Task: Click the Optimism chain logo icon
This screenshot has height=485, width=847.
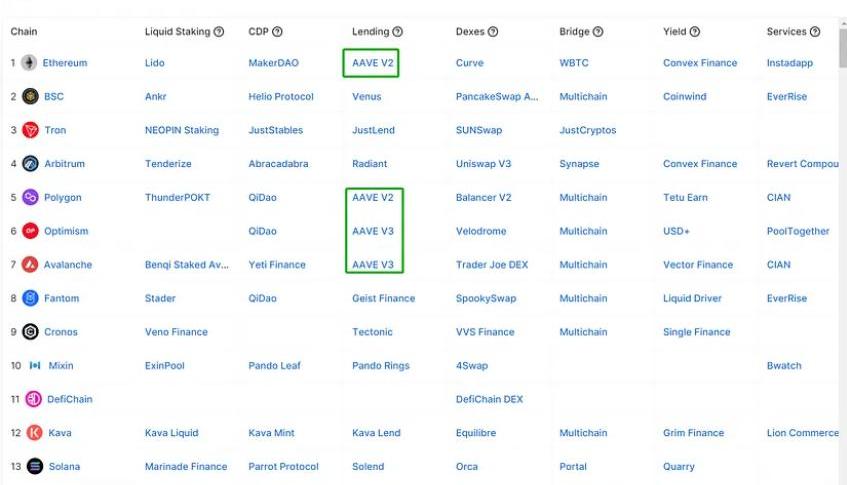Action: tap(30, 231)
